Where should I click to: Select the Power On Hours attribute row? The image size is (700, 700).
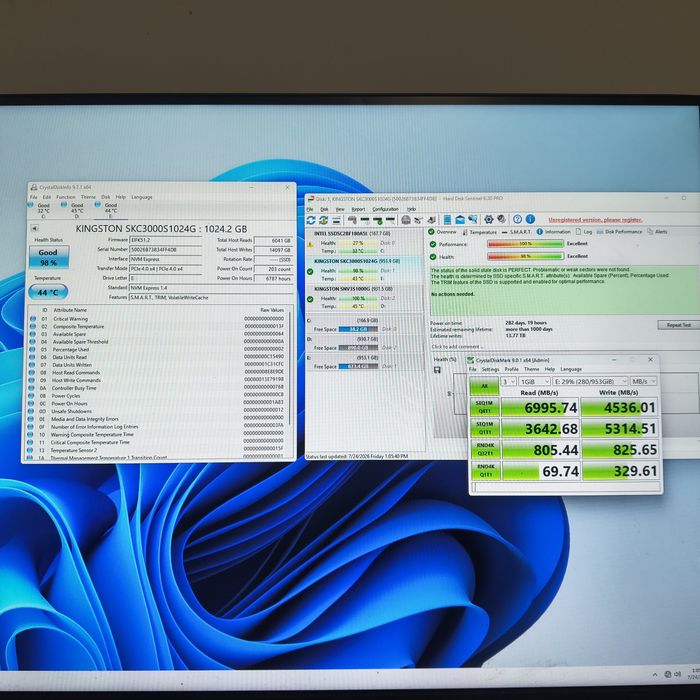158,404
